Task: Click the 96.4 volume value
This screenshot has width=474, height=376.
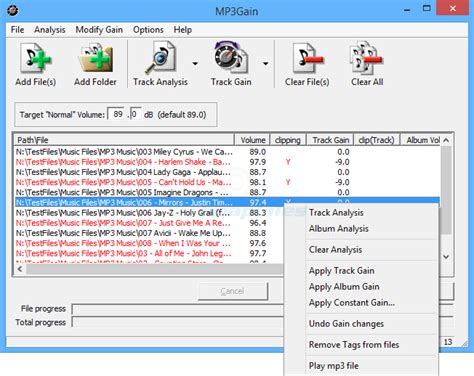Action: coord(258,223)
